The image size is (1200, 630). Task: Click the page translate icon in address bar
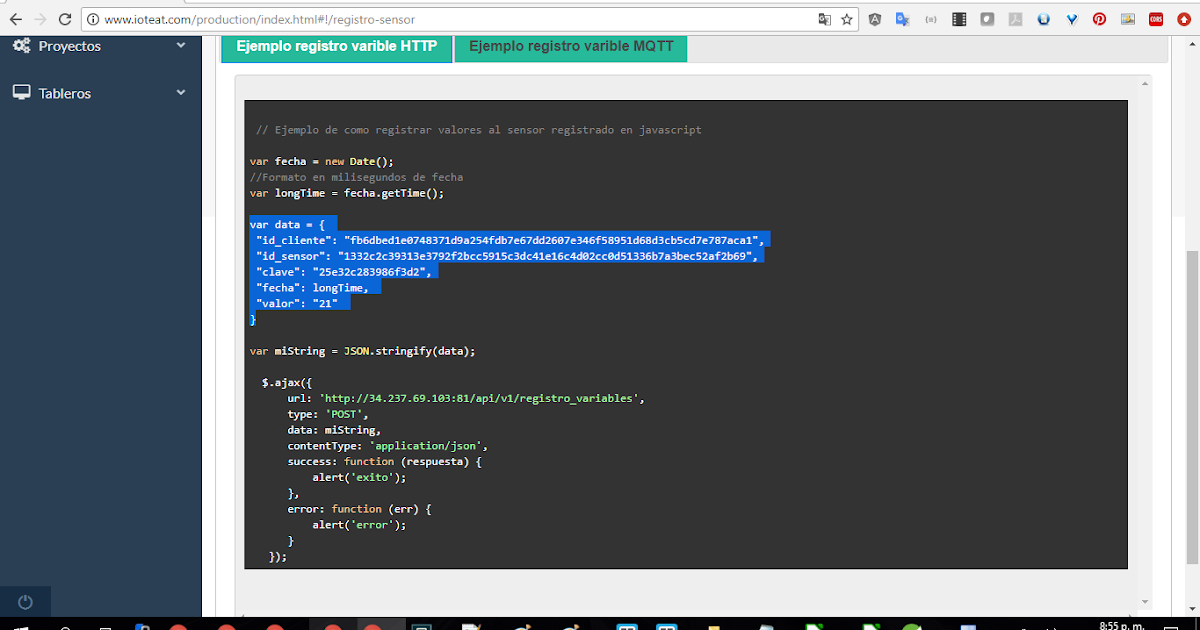coord(823,18)
